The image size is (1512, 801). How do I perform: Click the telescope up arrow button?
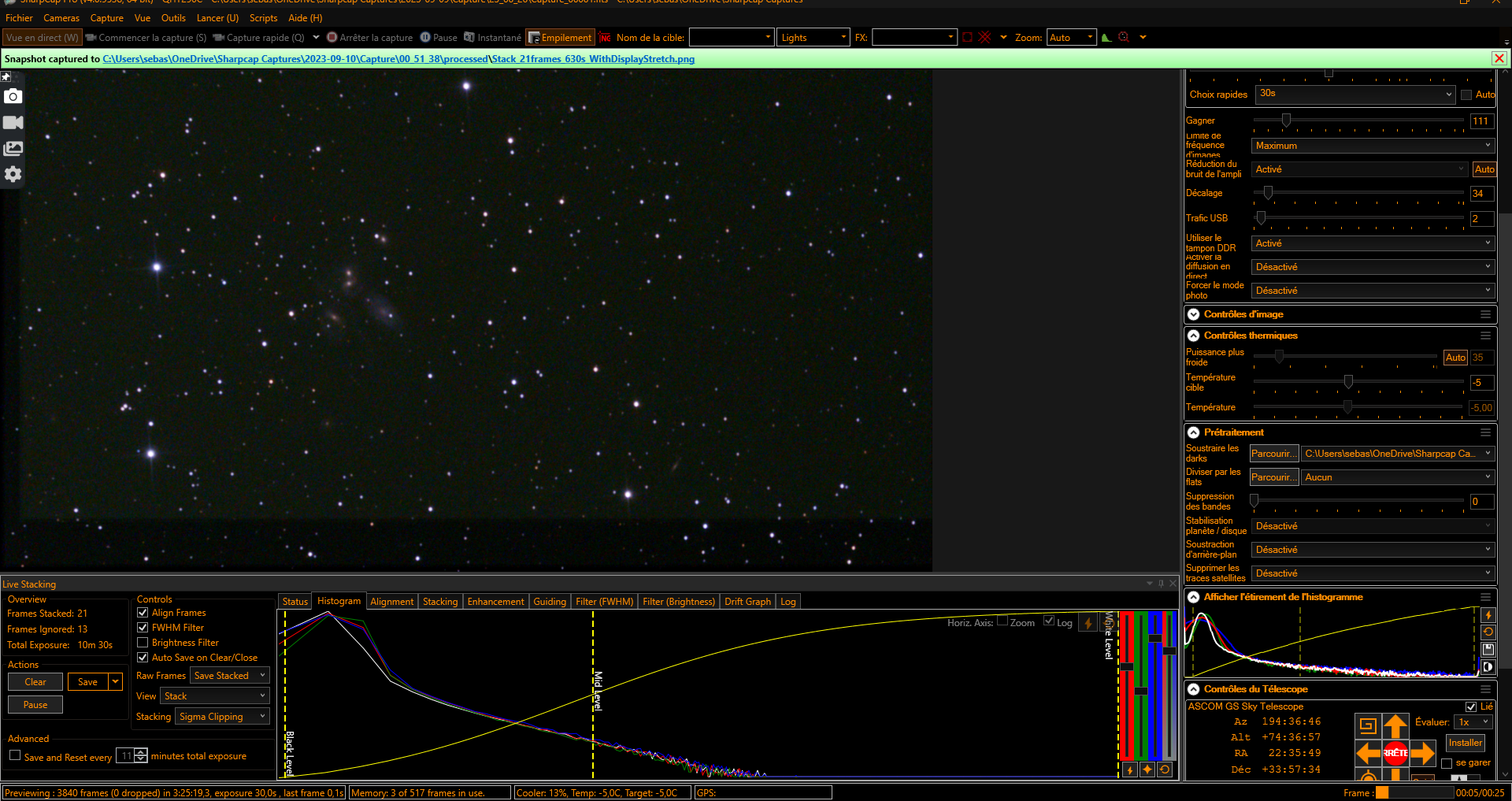pyautogui.click(x=1395, y=725)
